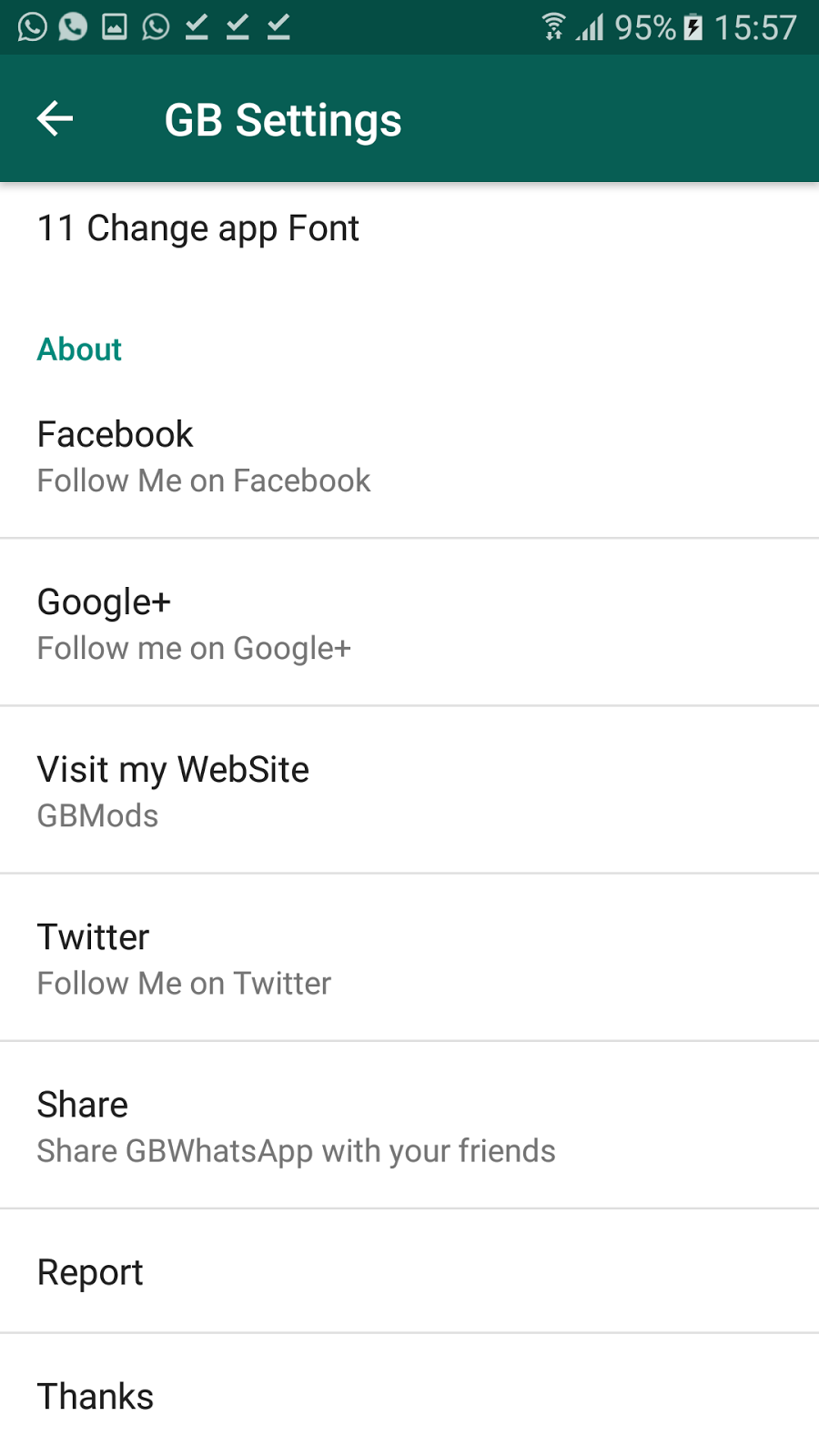Tap the filled WhatsApp bubble notification icon
Viewport: 819px width, 1456px height.
coord(73,26)
